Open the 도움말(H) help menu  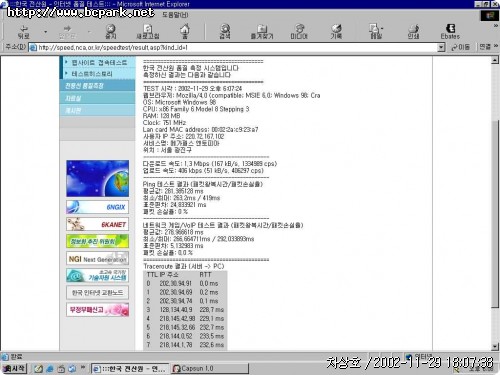(x=175, y=15)
